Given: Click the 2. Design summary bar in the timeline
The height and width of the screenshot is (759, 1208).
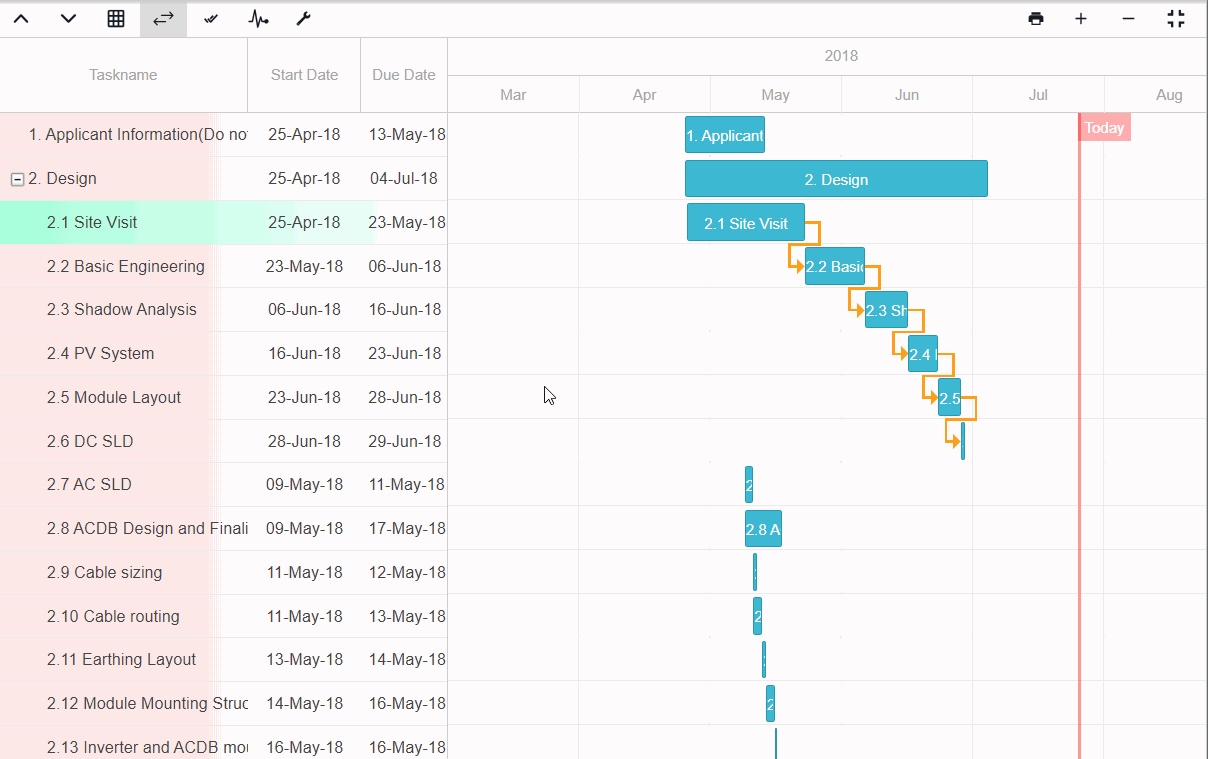Looking at the screenshot, I should coord(836,178).
